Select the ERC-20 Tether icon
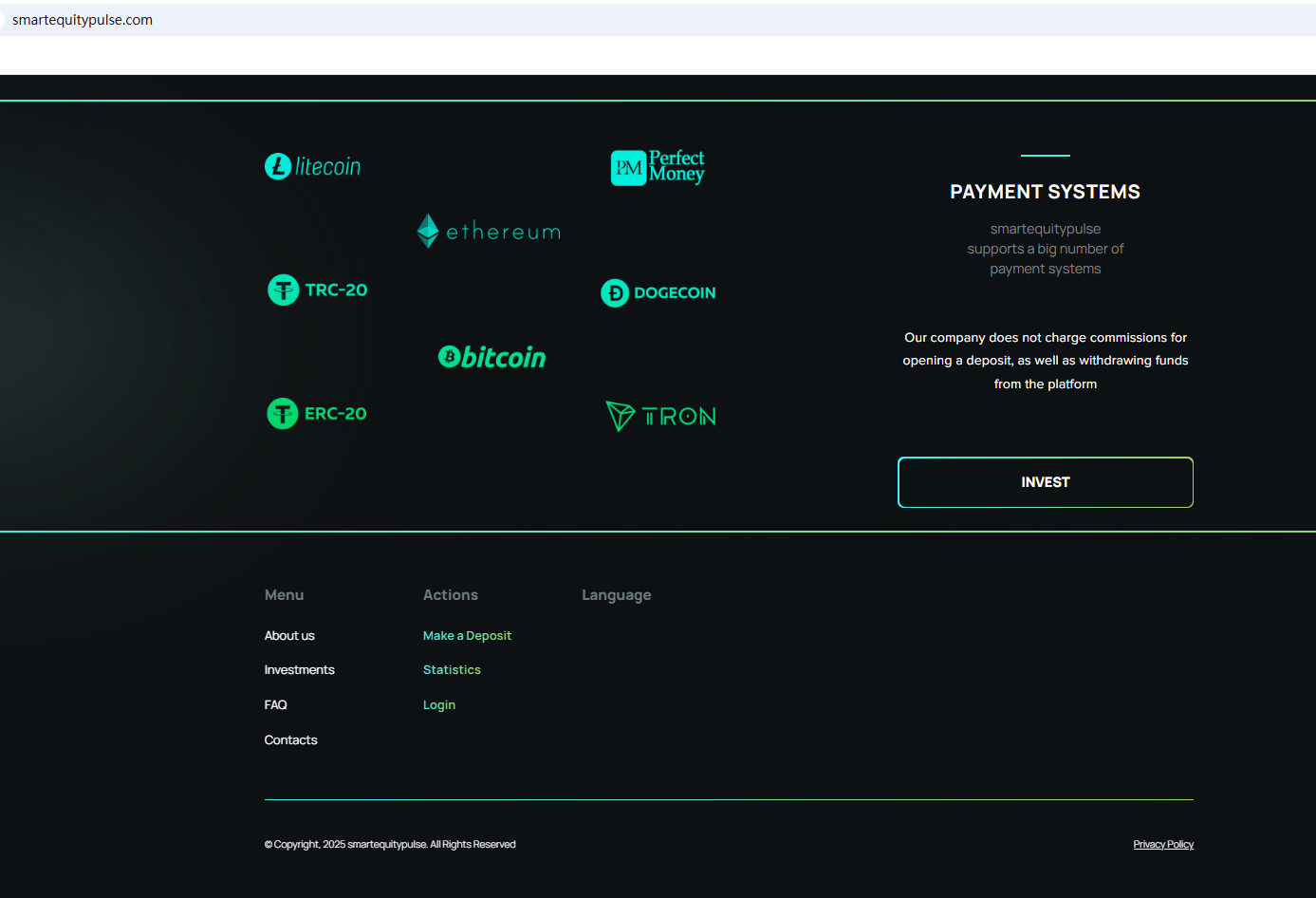The height and width of the screenshot is (898, 1316). [317, 414]
